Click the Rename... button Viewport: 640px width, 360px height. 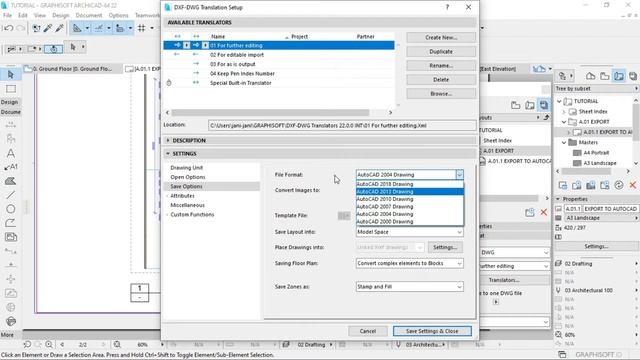coord(441,65)
